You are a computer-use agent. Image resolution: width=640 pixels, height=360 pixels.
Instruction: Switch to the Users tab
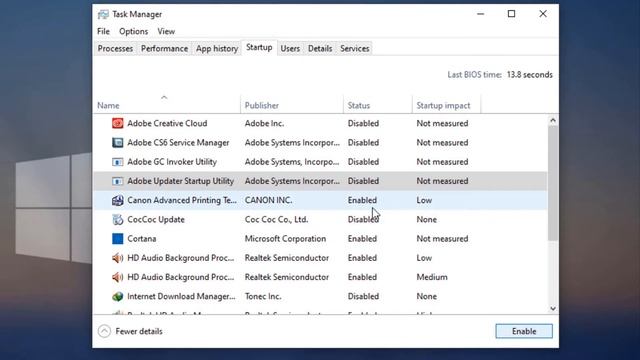(290, 49)
